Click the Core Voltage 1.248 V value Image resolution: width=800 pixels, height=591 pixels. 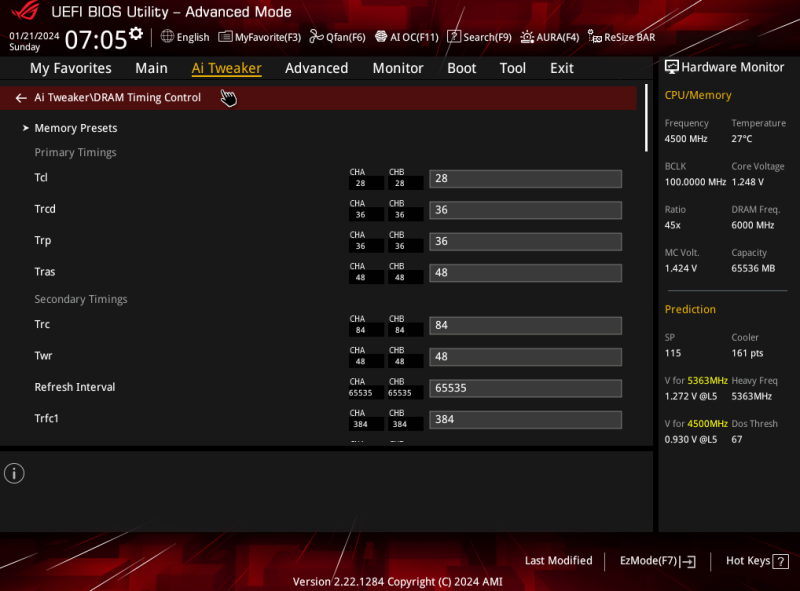pyautogui.click(x=747, y=182)
